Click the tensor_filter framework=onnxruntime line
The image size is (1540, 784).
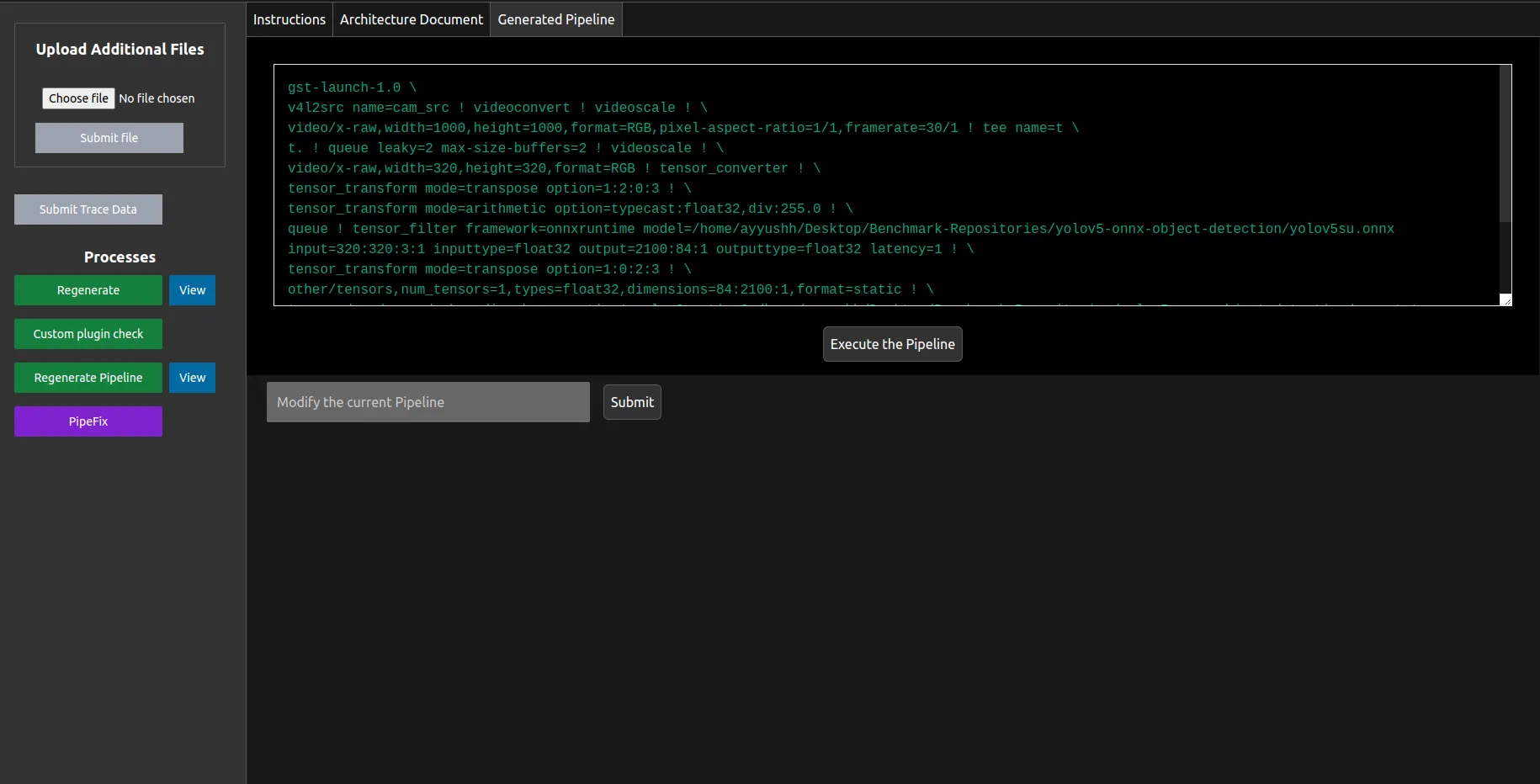coord(841,229)
